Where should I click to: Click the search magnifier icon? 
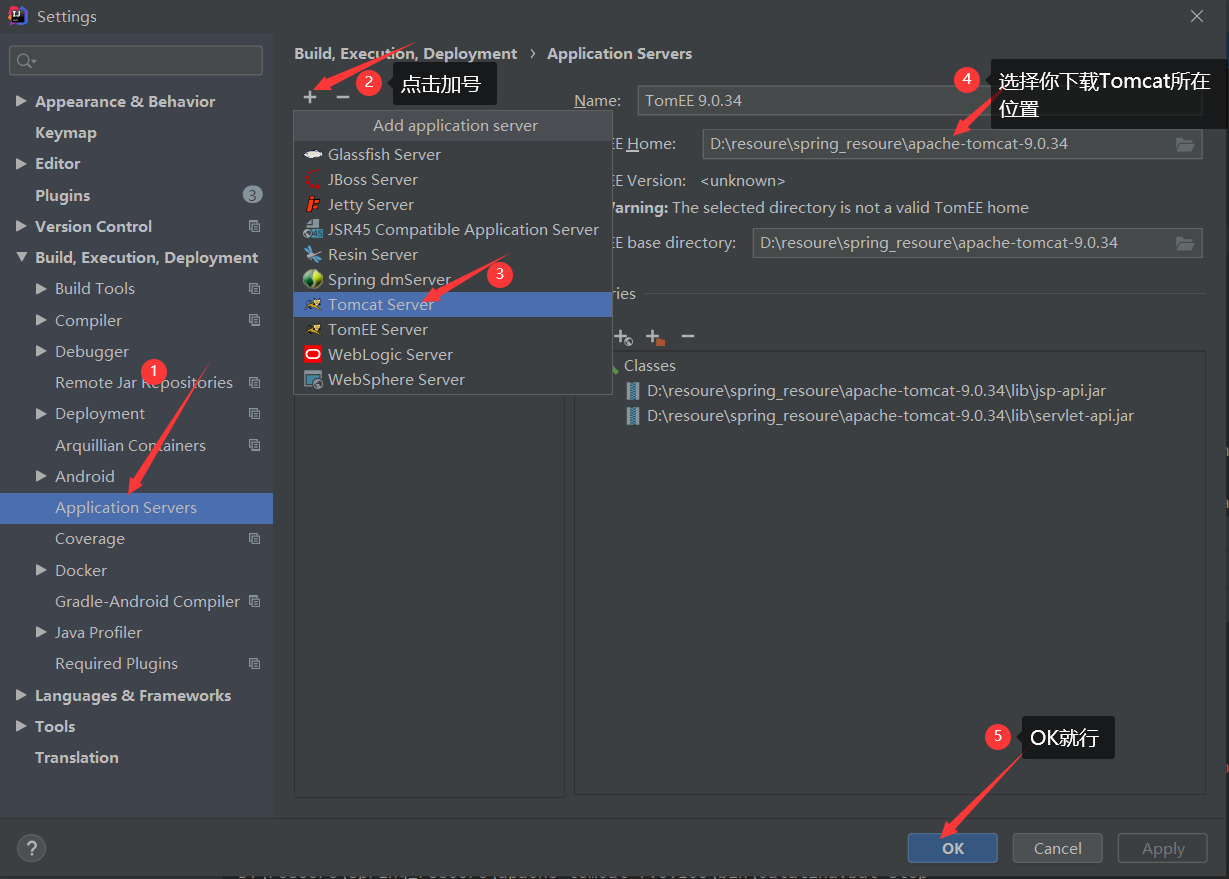[x=25, y=61]
